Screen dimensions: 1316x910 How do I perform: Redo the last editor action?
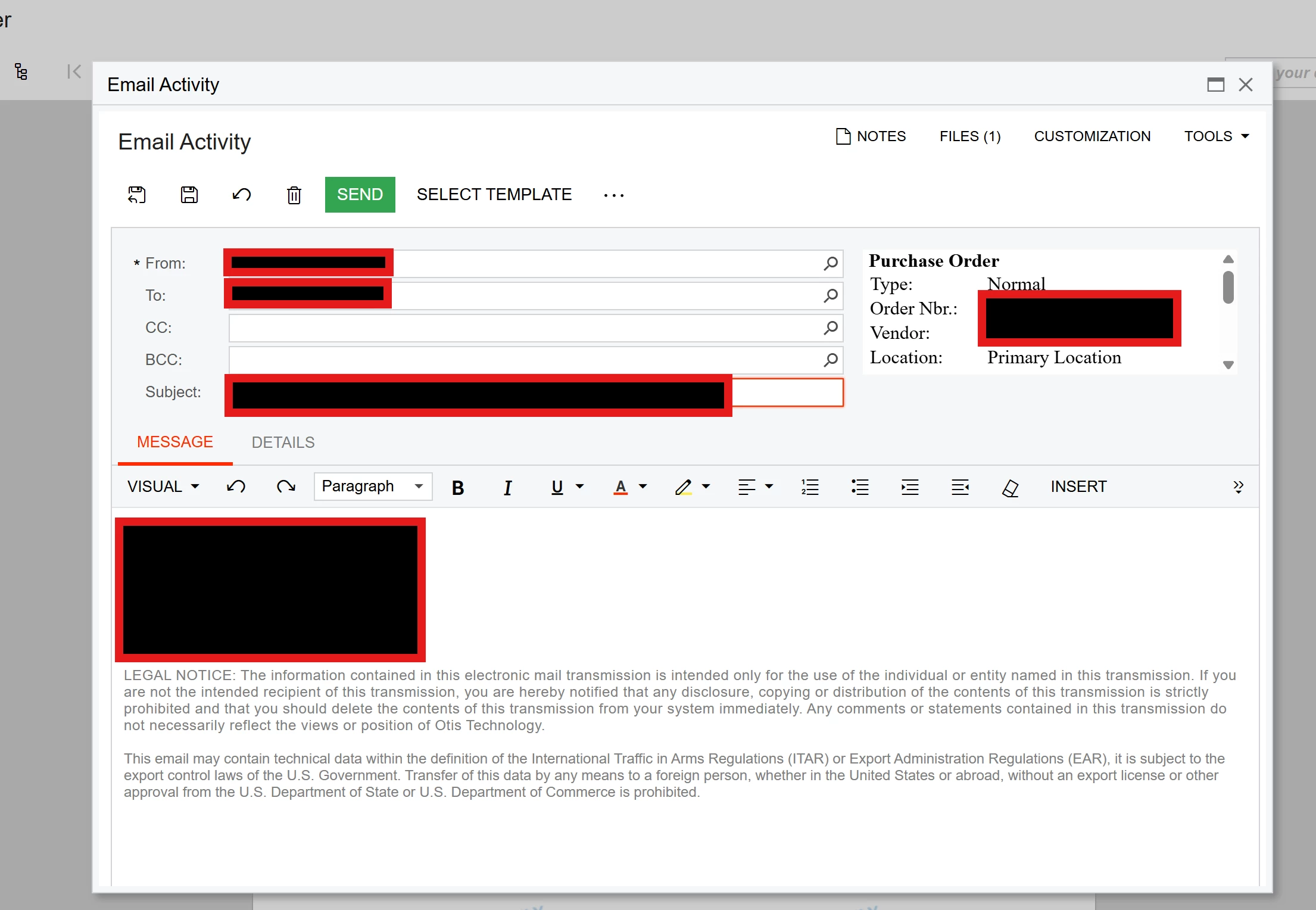(286, 487)
